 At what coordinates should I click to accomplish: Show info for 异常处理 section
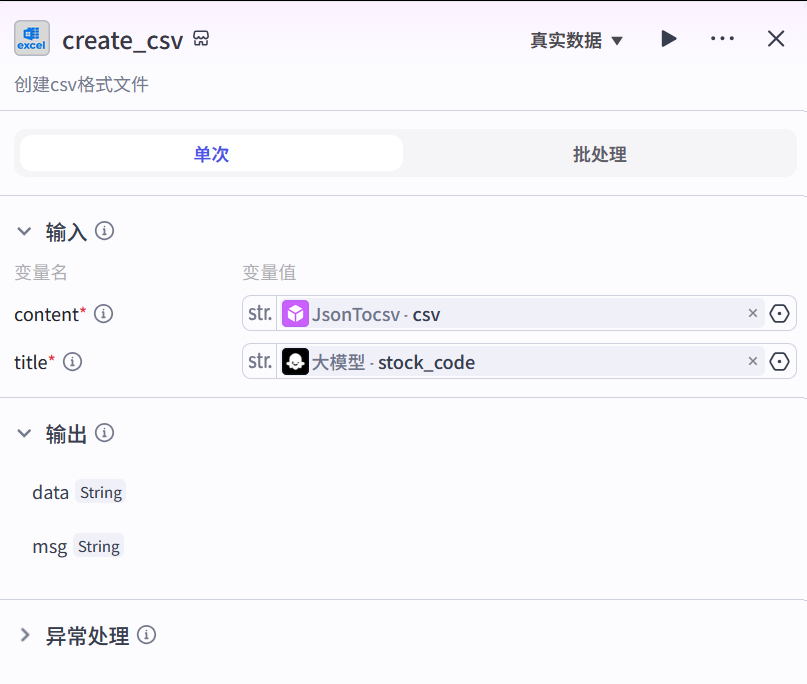point(147,635)
